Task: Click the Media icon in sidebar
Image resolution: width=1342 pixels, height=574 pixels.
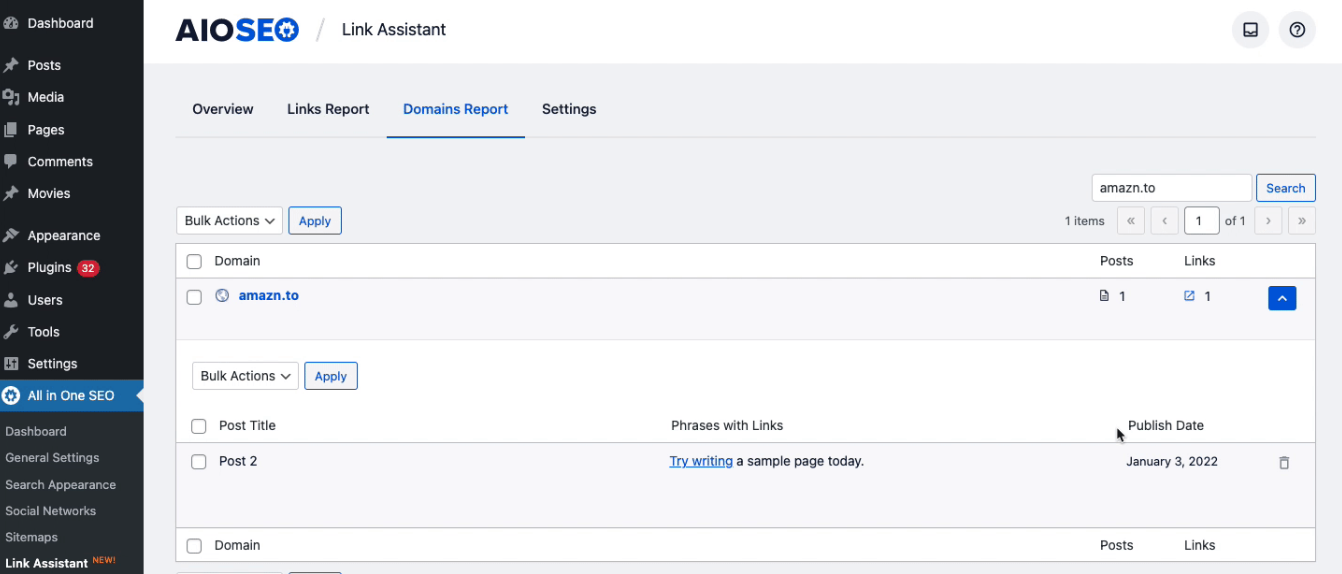Action: pyautogui.click(x=11, y=97)
